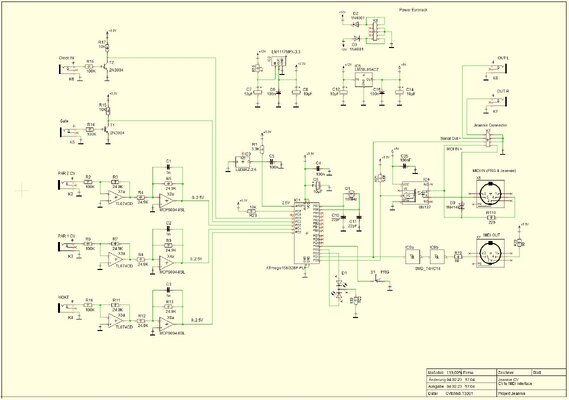569x400 pixels.
Task: Select the LM78L05 voltage regulator box
Action: point(364,79)
